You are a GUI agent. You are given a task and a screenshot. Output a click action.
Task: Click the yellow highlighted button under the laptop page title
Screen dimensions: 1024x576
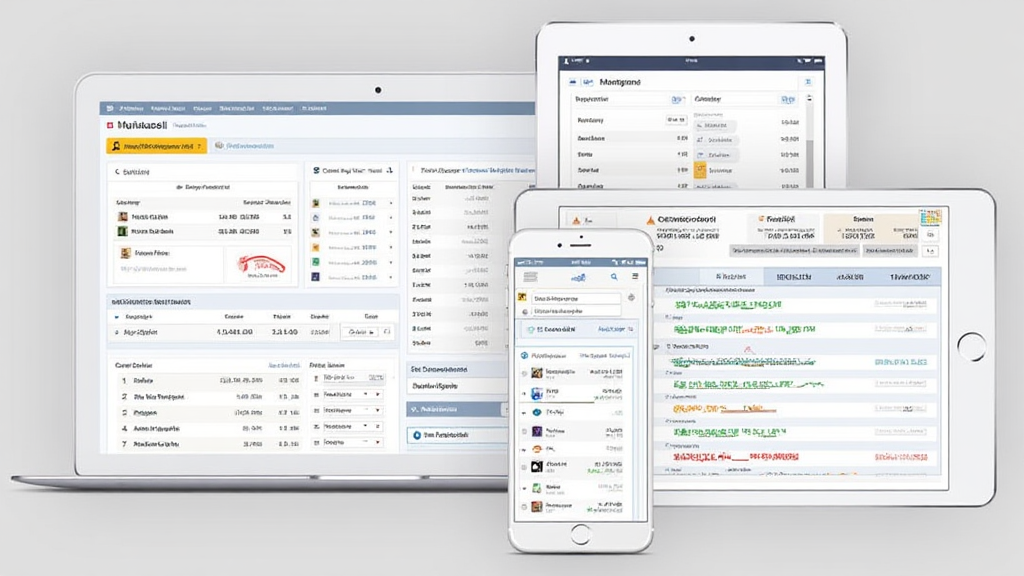156,146
